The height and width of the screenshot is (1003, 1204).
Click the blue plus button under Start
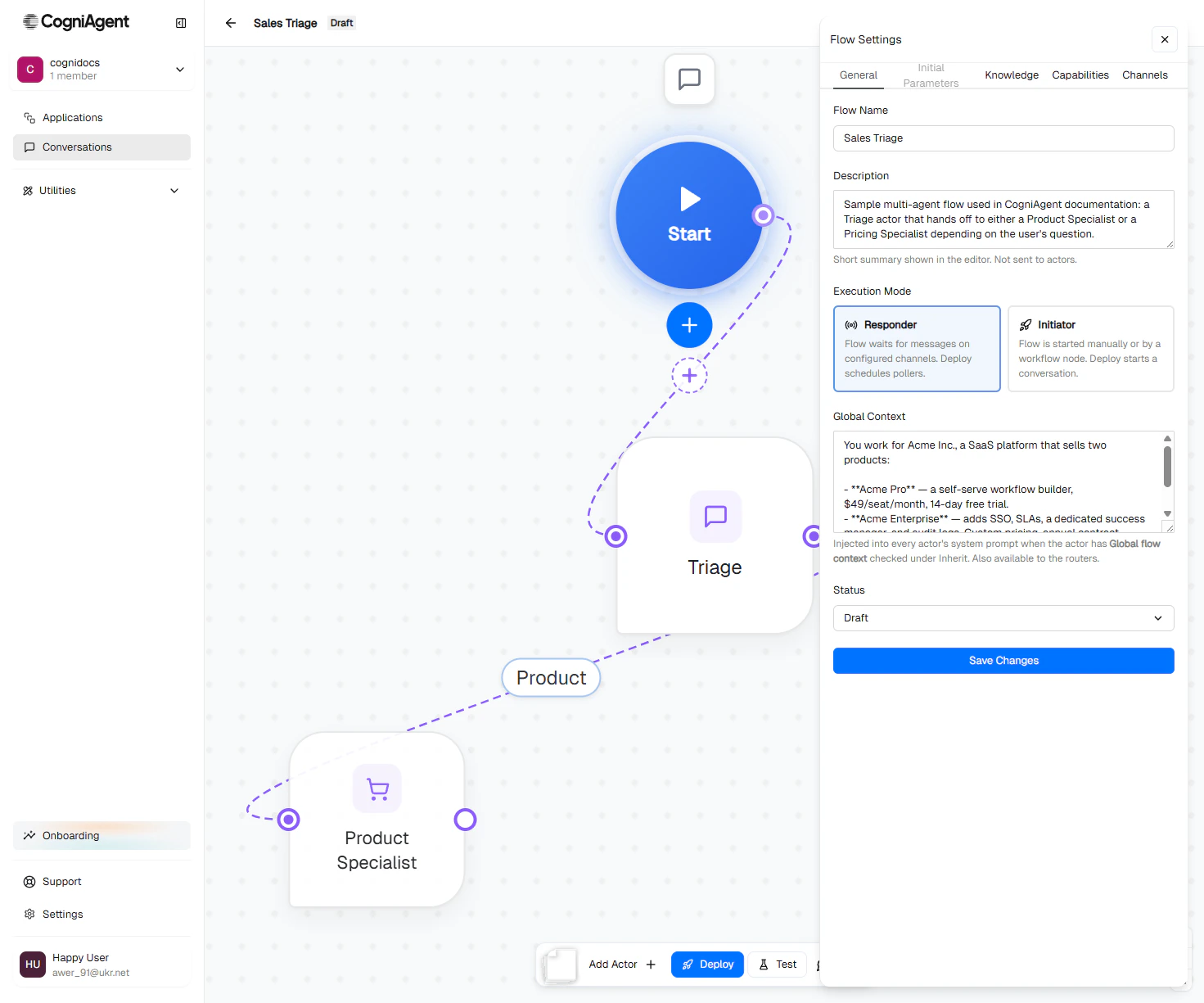pos(689,325)
